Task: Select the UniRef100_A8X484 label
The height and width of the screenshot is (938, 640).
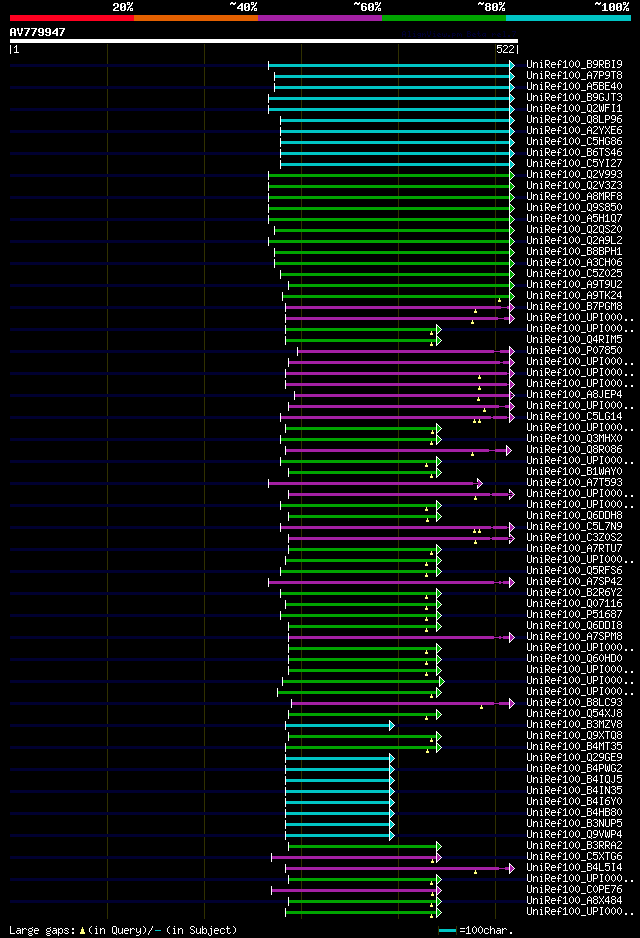Action: [574, 901]
